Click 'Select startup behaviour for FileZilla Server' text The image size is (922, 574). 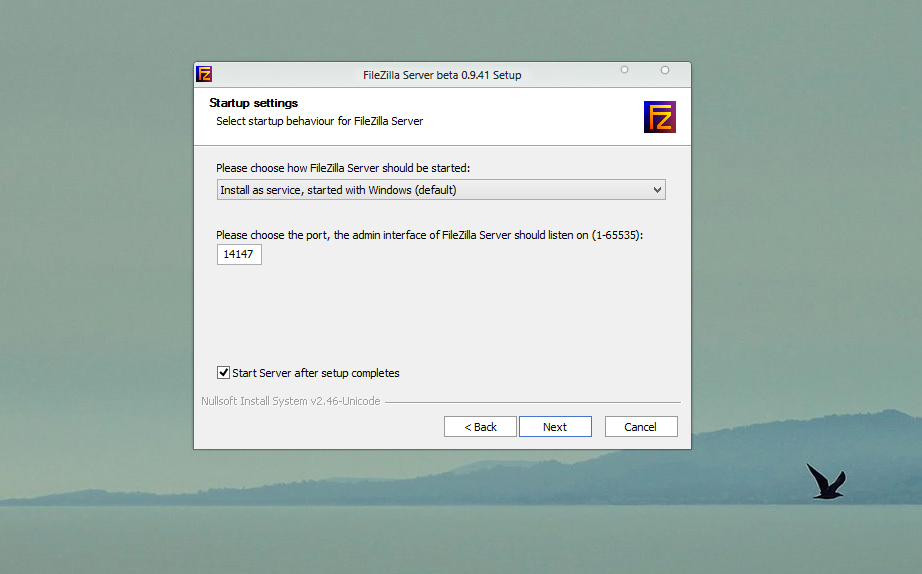[319, 121]
